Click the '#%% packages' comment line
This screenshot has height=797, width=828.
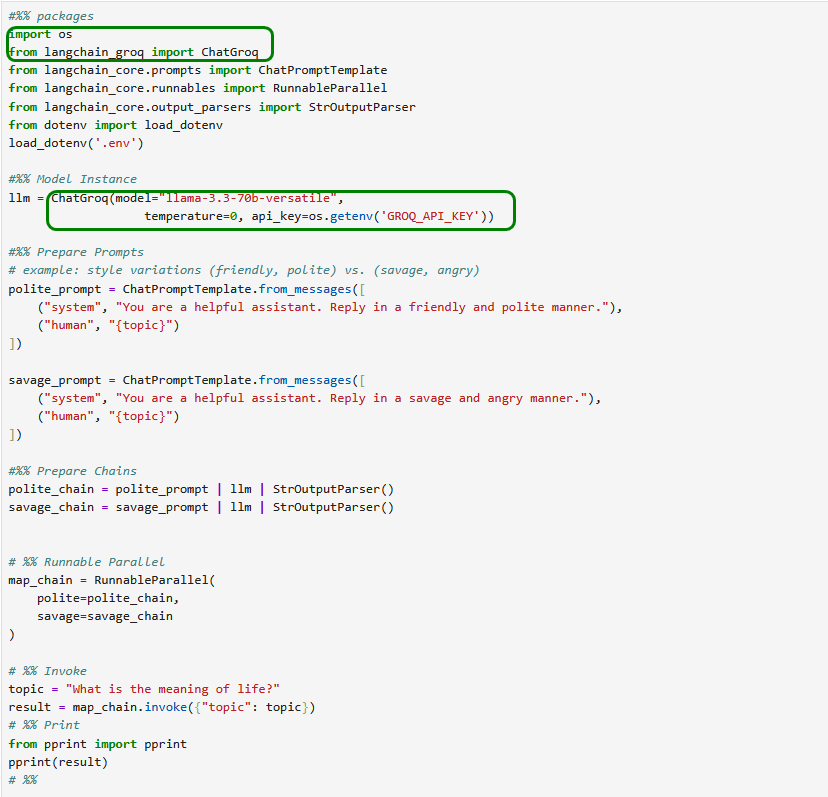point(51,16)
